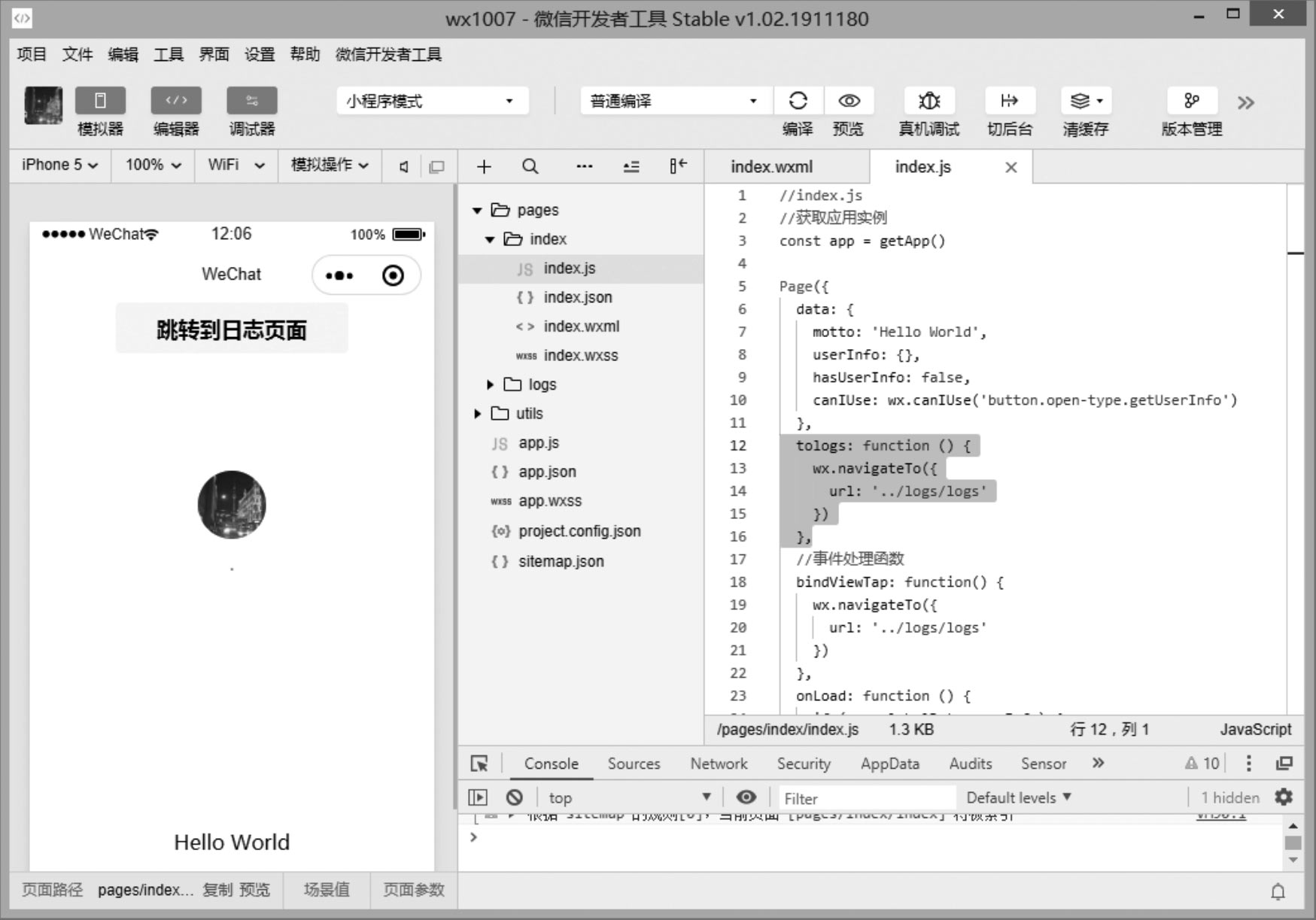This screenshot has height=920, width=1316.
Task: Open the 普通编译 compile mode dropdown
Action: 676,101
